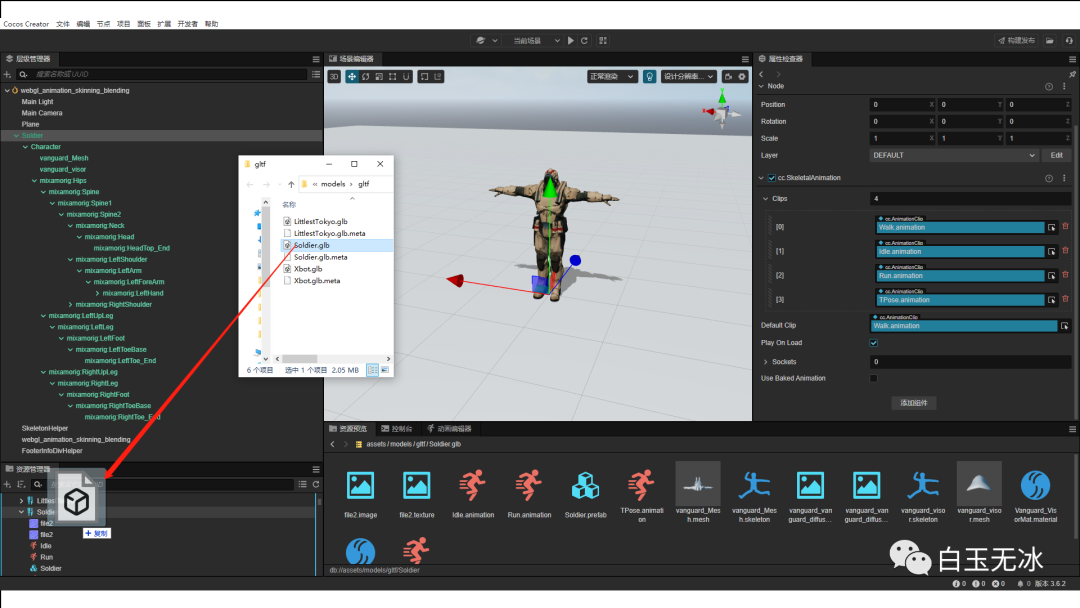Screen dimensions: 1080x608
Task: Open the Idle.animation asset thumbnail
Action: pyautogui.click(x=473, y=486)
